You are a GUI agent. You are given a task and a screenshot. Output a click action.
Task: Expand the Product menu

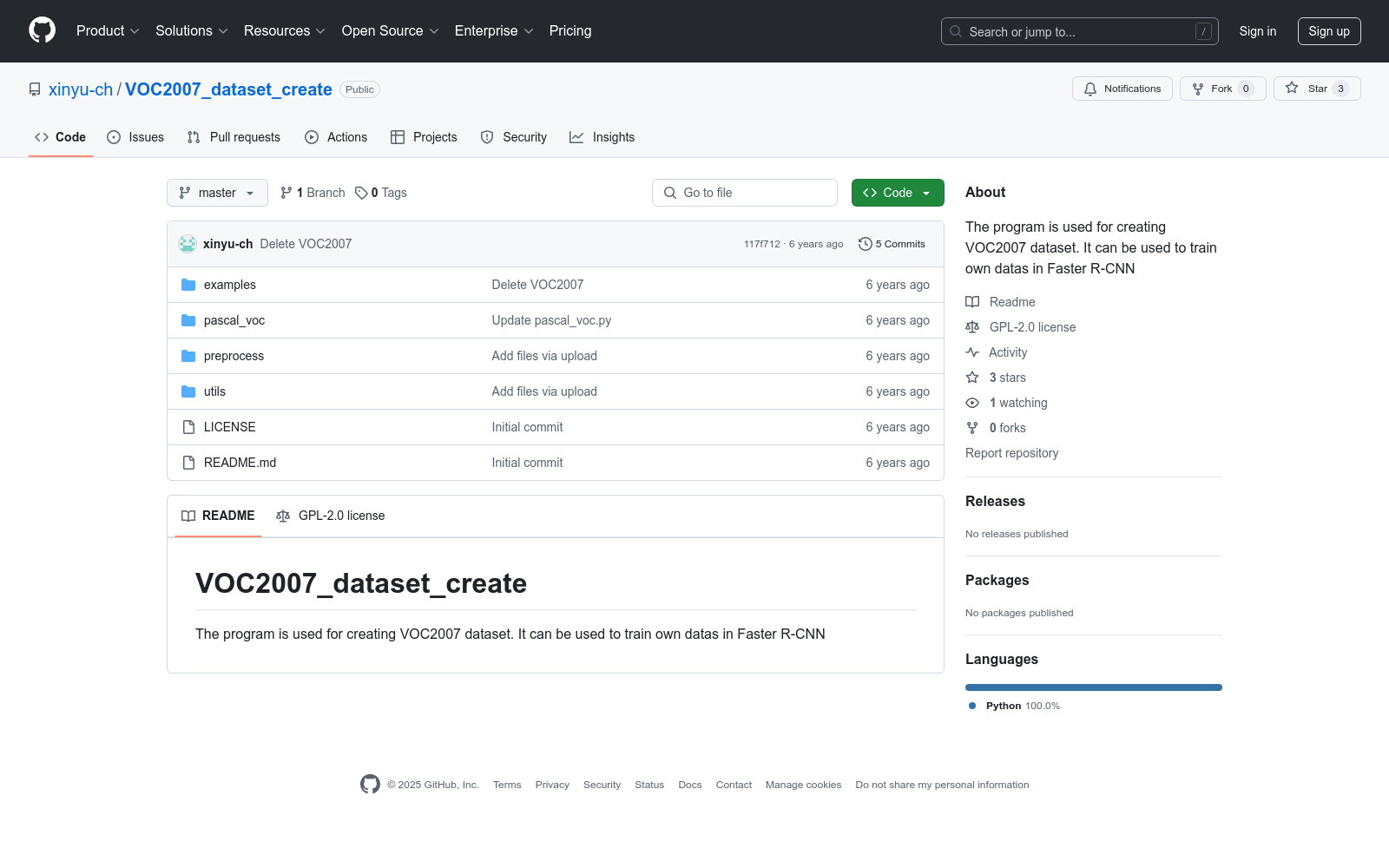tap(108, 30)
